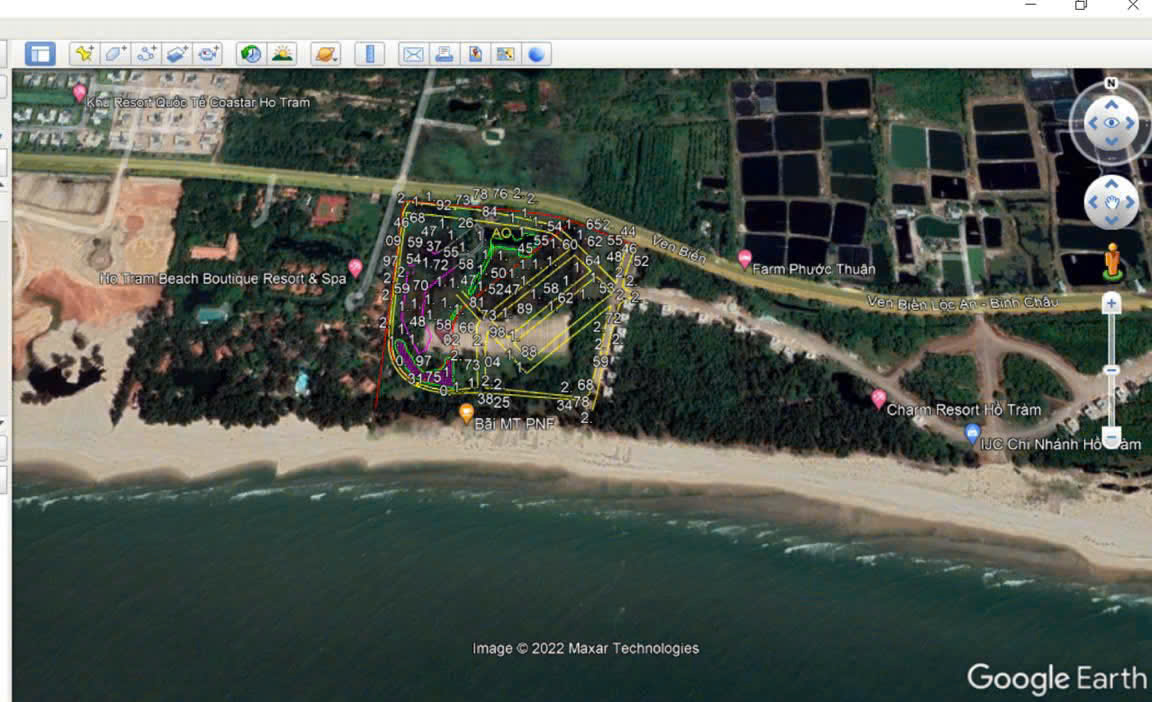Toggle the sidebar panel button
Screen dimensions: 1152x702
point(40,54)
